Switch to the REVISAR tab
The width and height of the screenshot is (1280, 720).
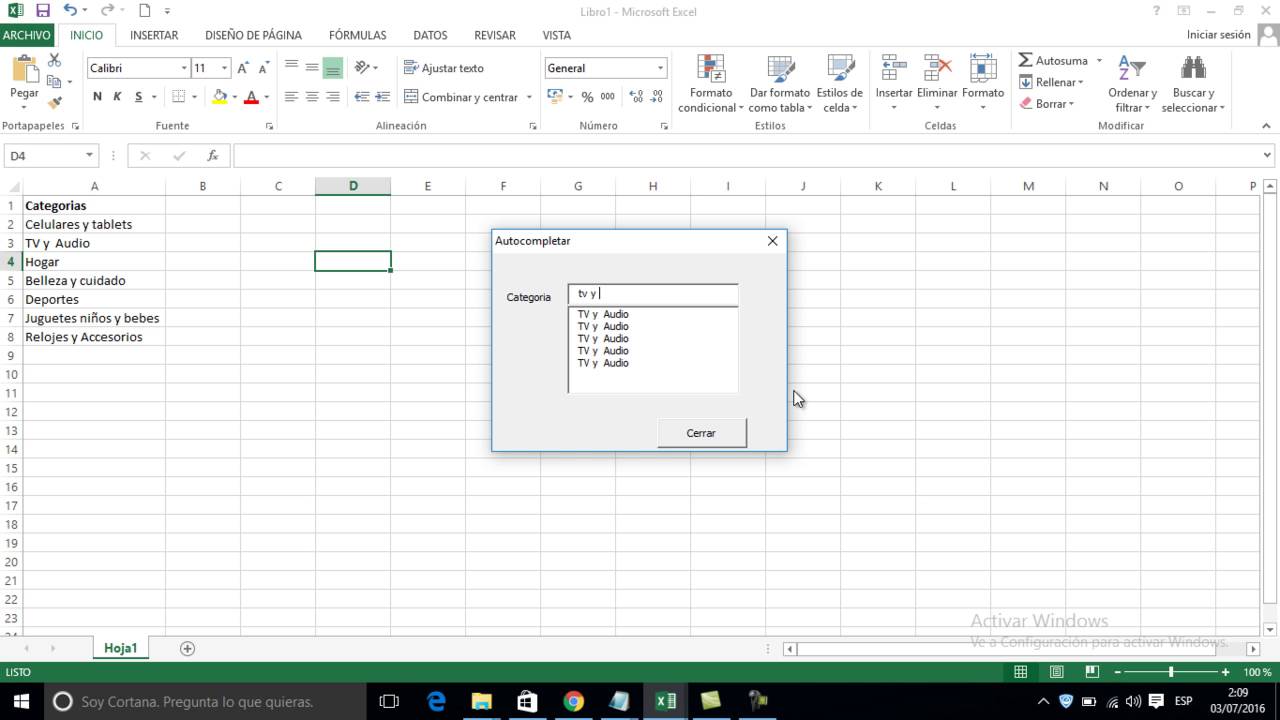point(495,35)
